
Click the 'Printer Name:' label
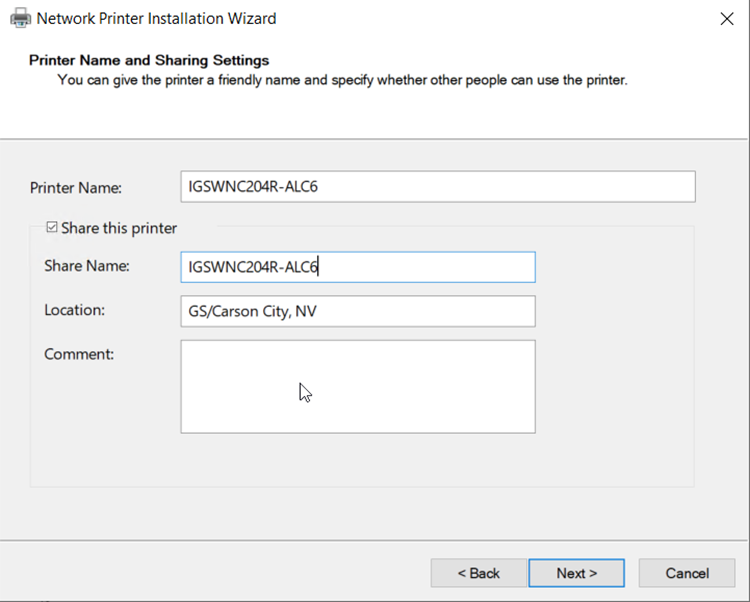point(76,188)
